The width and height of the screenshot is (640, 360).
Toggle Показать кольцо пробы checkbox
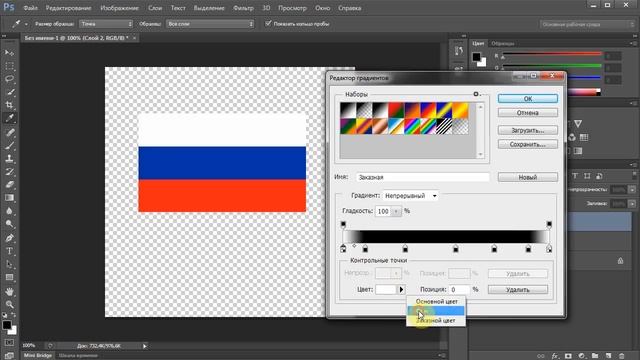click(268, 24)
